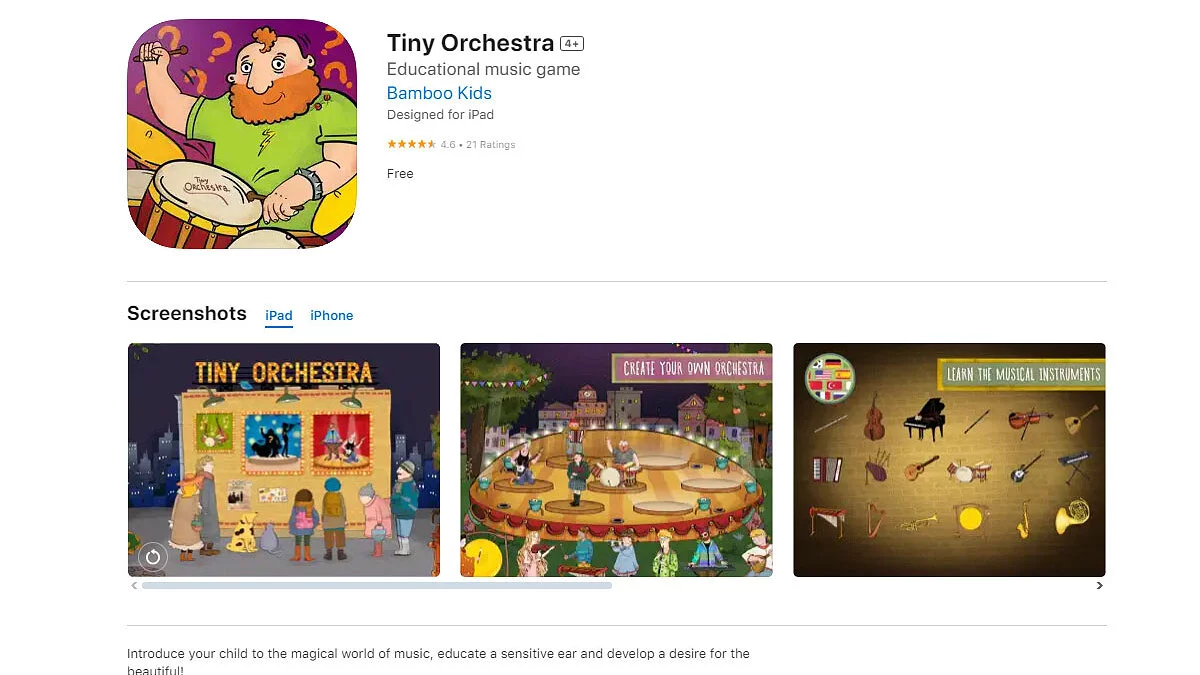1200x675 pixels.
Task: Open the Bamboo Kids developer link
Action: [x=439, y=93]
